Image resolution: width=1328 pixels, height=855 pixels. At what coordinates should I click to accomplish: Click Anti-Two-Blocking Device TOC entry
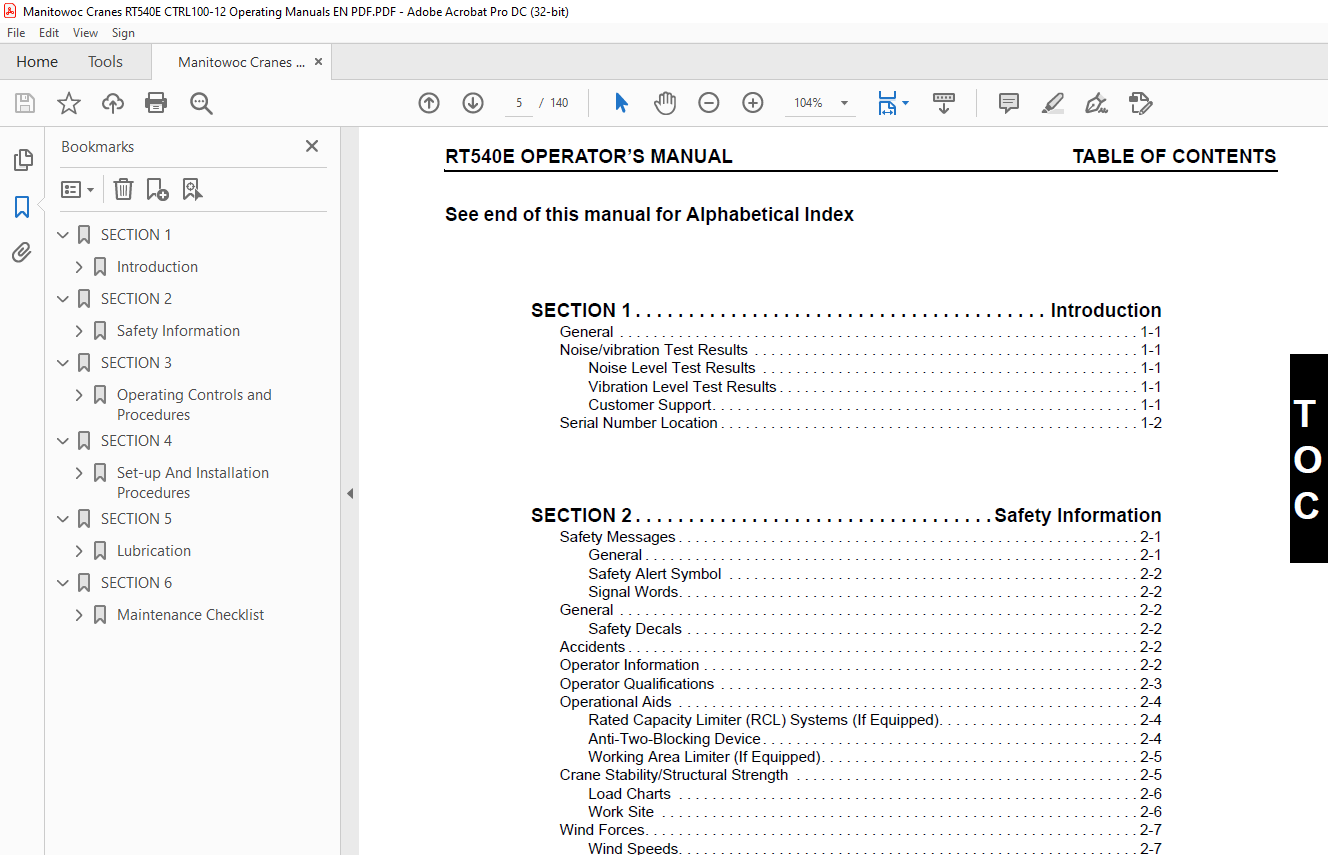674,739
